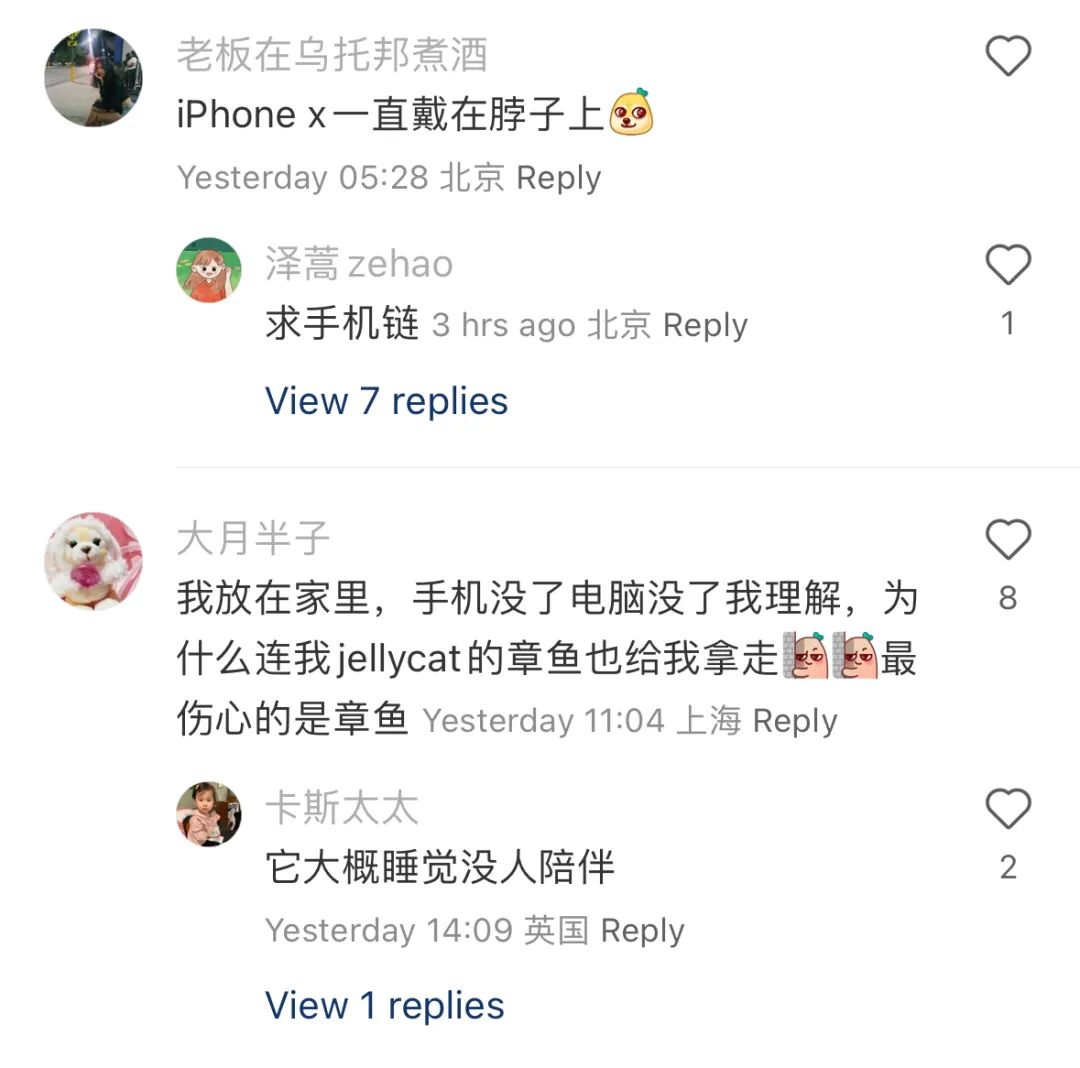
Task: Open 老板在乌托邦煮酒's profile avatar
Action: point(93,78)
